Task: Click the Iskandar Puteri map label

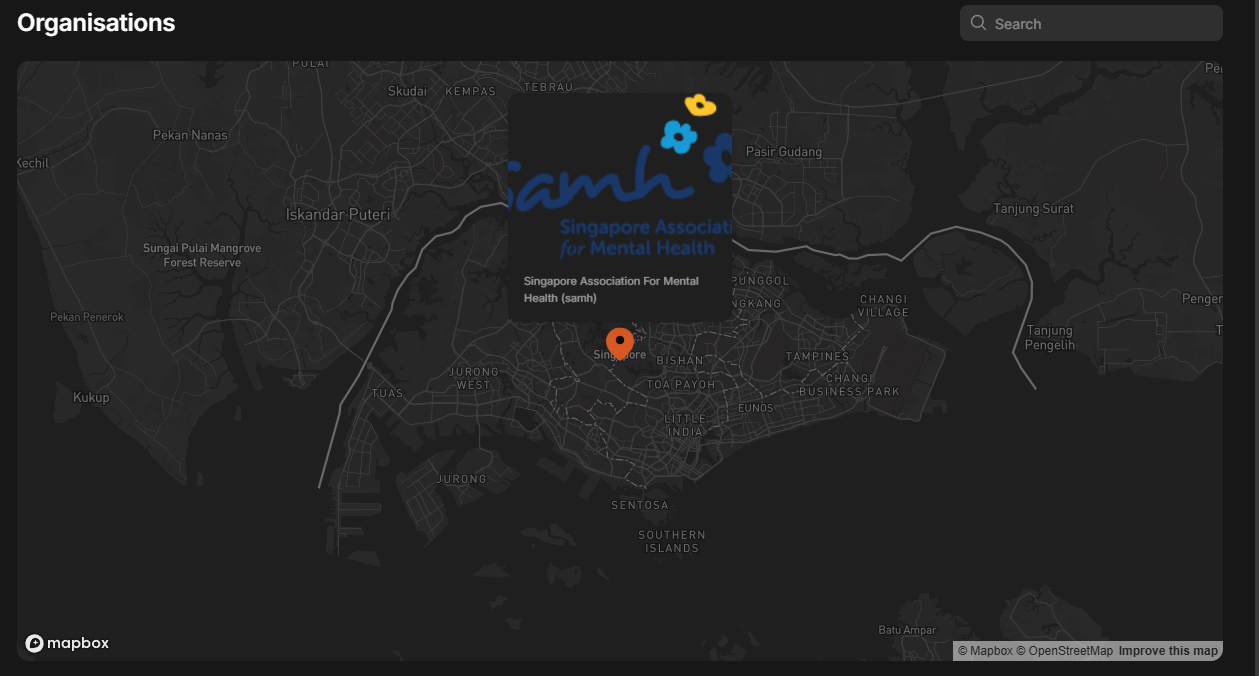Action: pyautogui.click(x=338, y=214)
